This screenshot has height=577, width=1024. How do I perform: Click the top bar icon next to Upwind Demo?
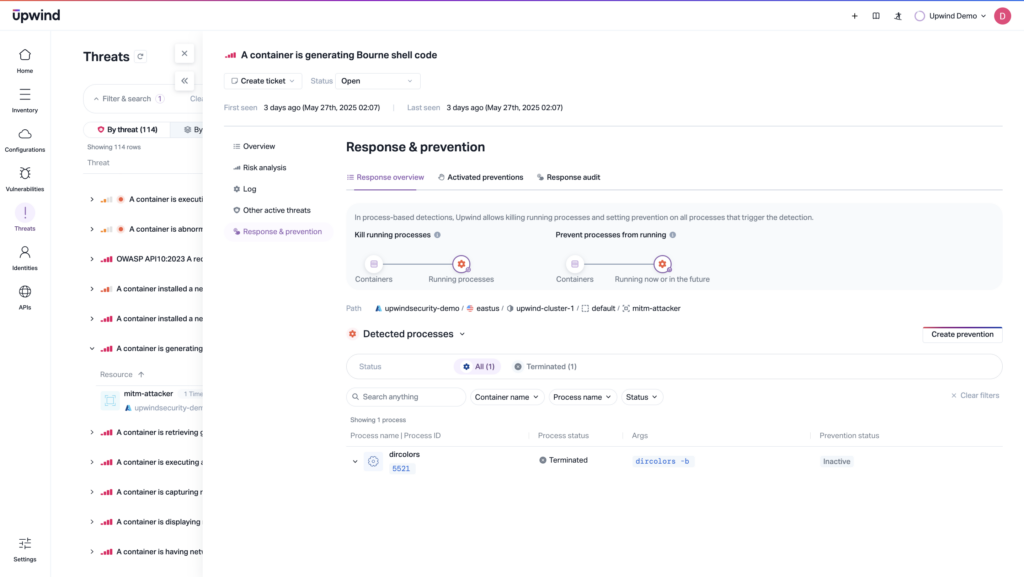tap(898, 16)
